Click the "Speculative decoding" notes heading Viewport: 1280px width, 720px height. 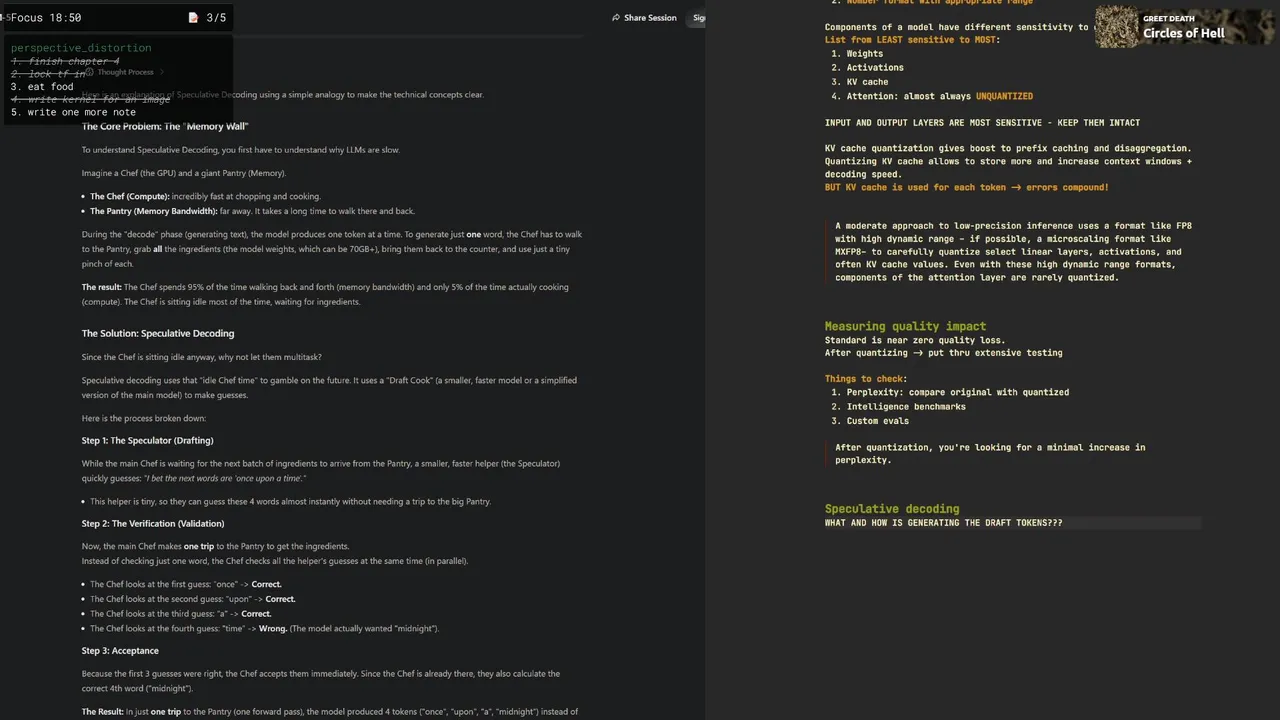pyautogui.click(x=891, y=509)
